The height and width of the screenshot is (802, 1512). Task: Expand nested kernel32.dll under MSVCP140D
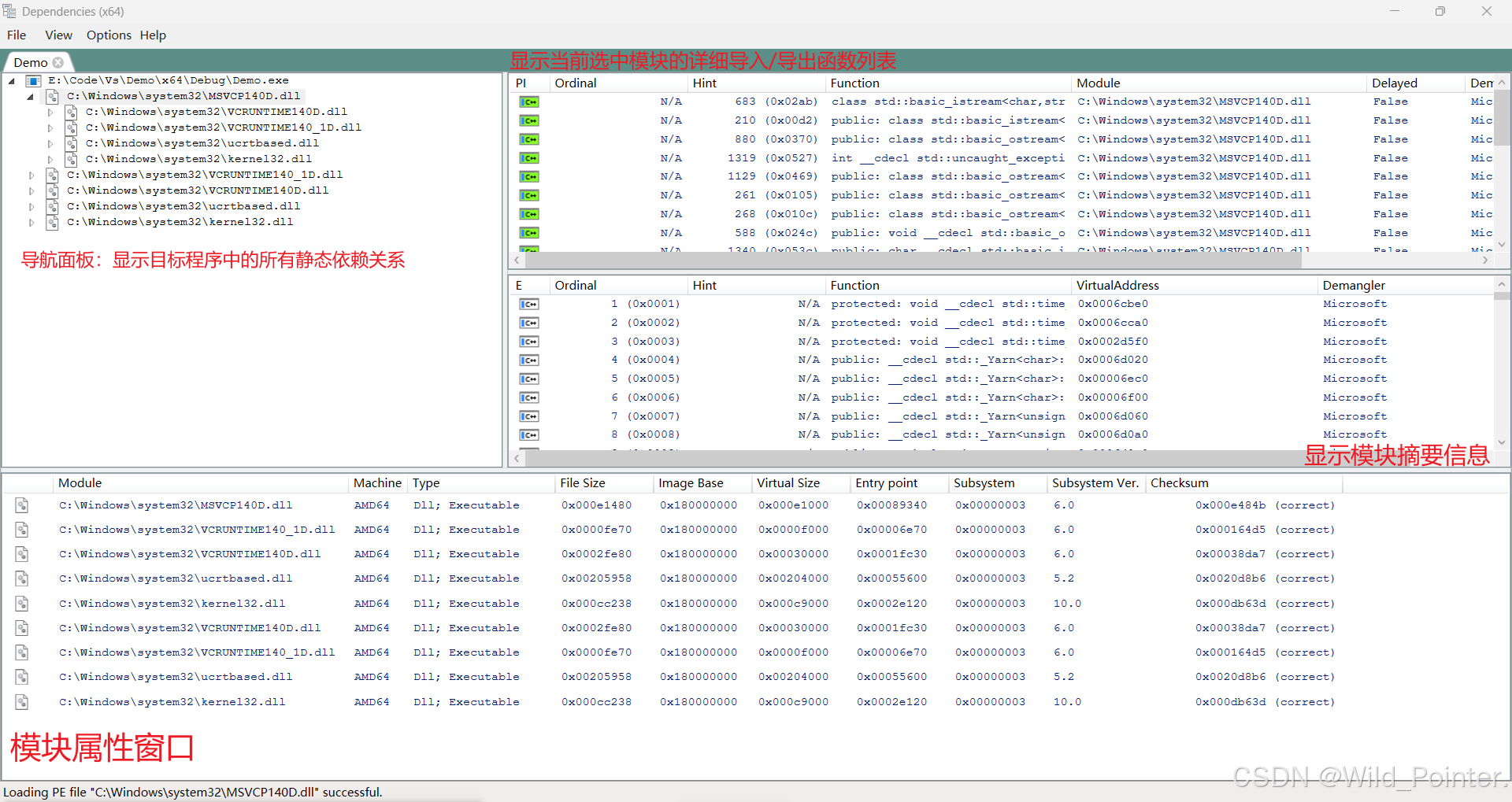50,159
